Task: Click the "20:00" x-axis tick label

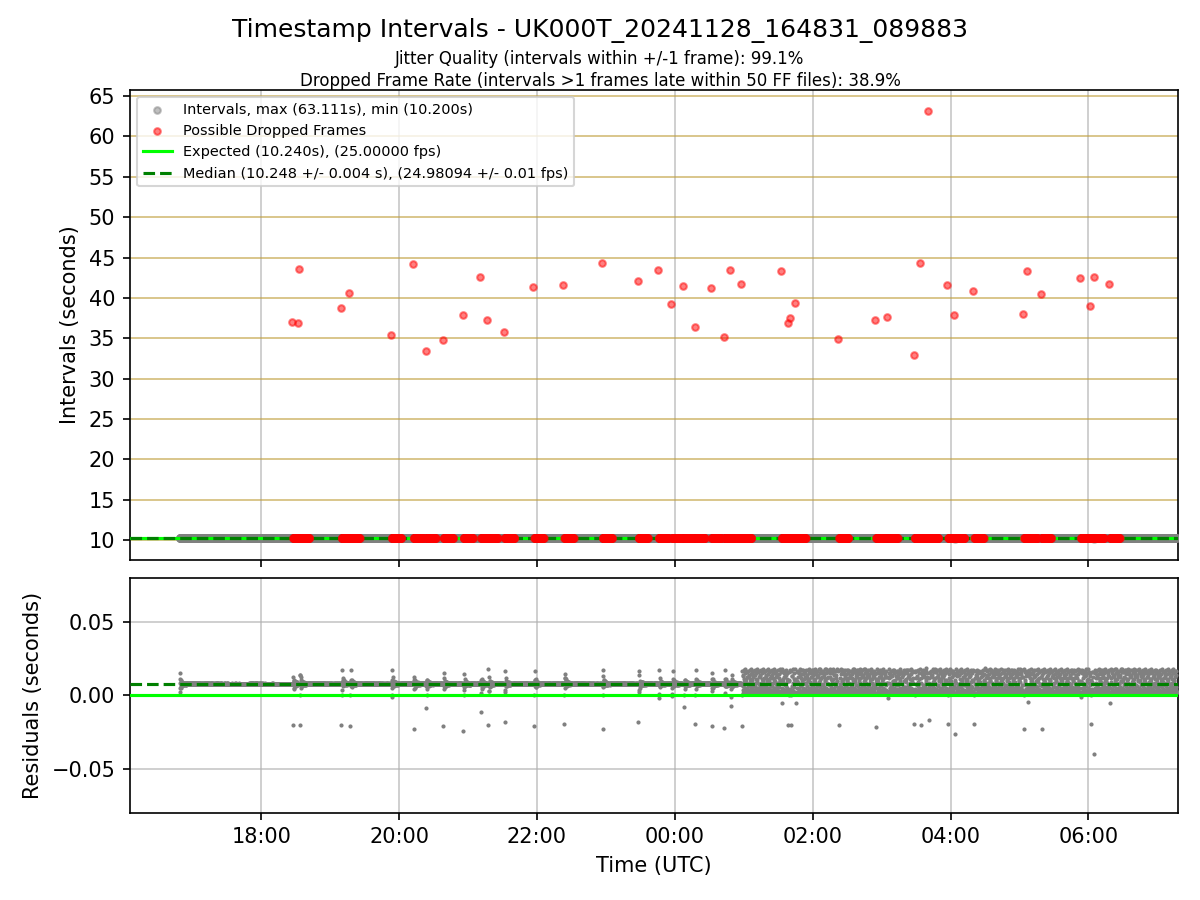Action: pyautogui.click(x=399, y=834)
